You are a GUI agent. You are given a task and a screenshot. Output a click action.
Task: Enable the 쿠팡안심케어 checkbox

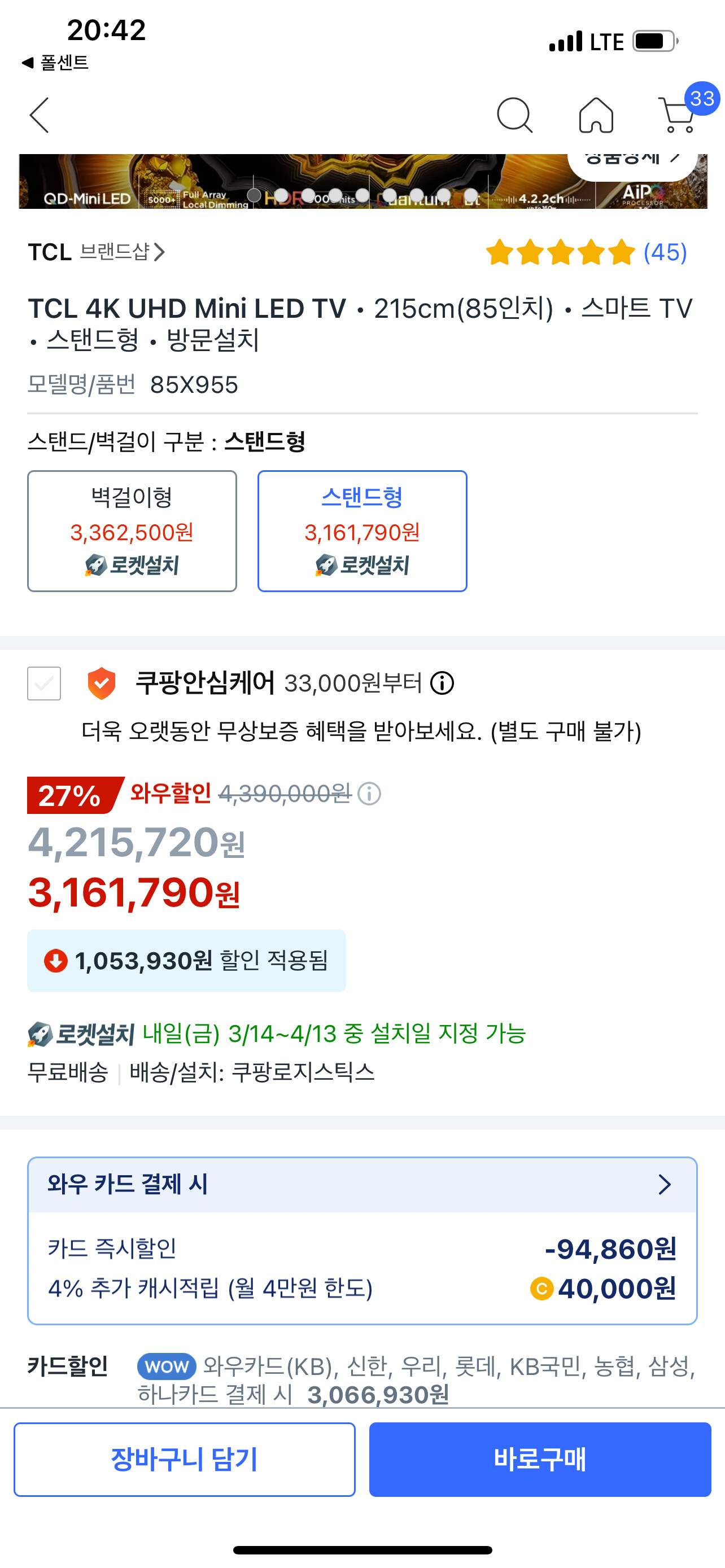(44, 683)
